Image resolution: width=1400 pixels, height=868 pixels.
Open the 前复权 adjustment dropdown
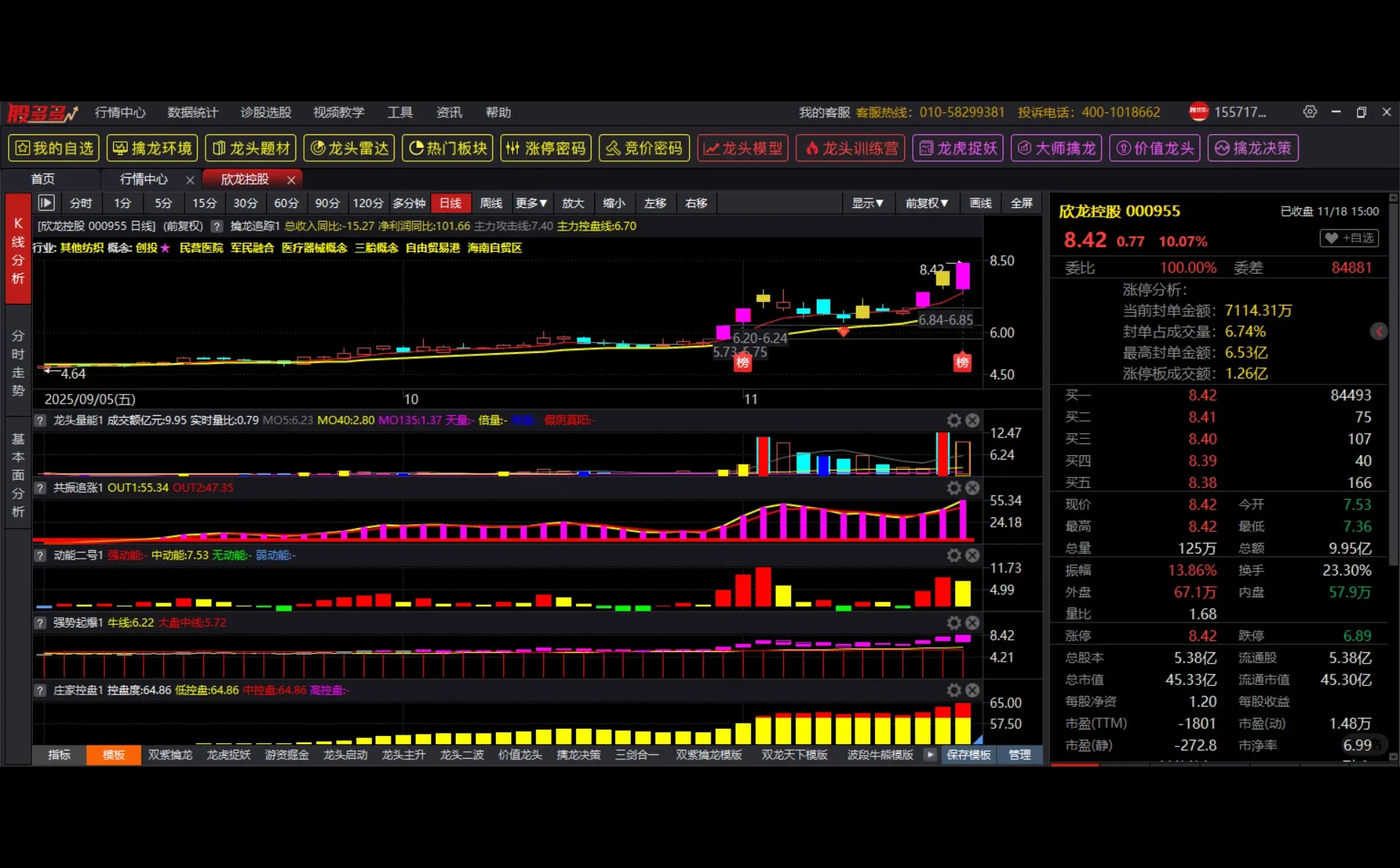(x=926, y=203)
